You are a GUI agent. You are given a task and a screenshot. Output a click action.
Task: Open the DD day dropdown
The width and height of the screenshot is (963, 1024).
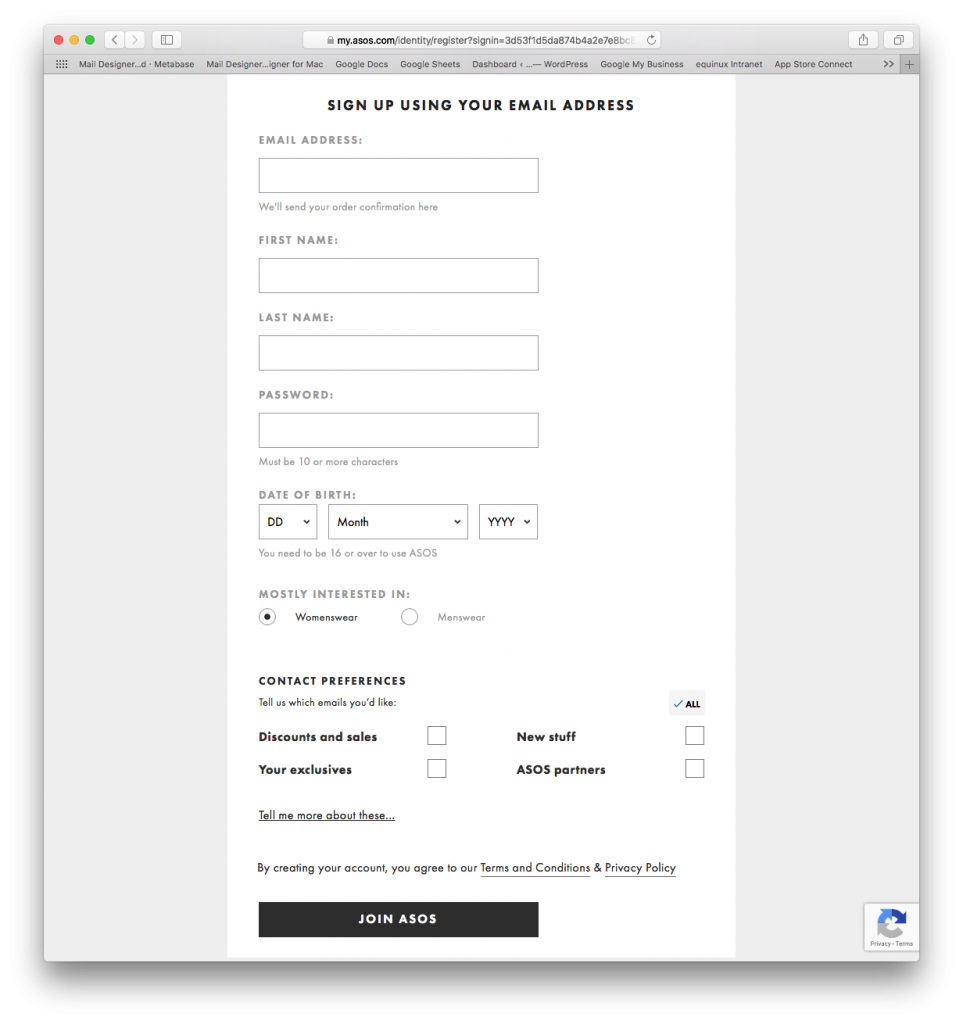click(x=288, y=521)
